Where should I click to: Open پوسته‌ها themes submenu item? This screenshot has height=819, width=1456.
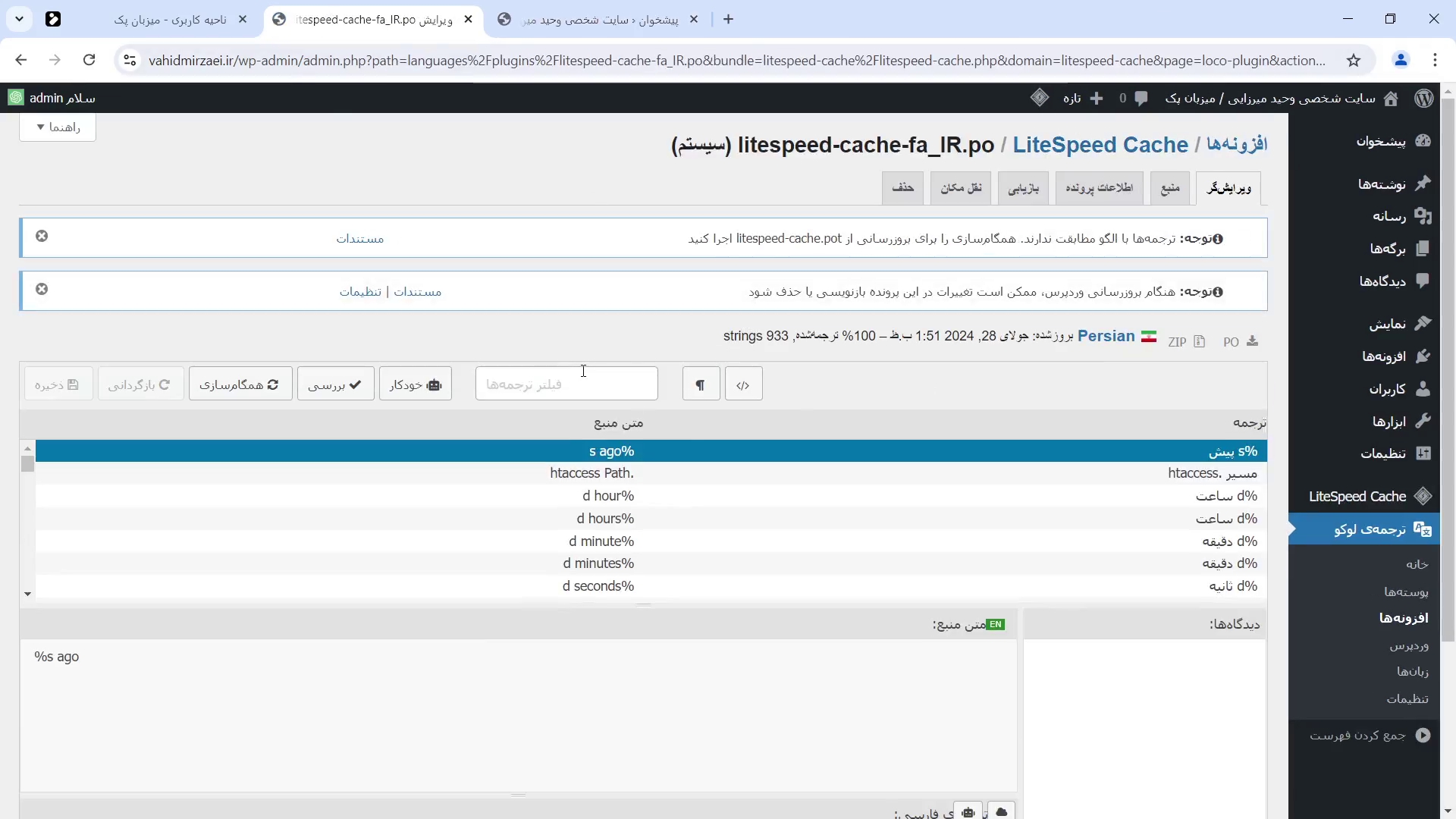(x=1406, y=591)
